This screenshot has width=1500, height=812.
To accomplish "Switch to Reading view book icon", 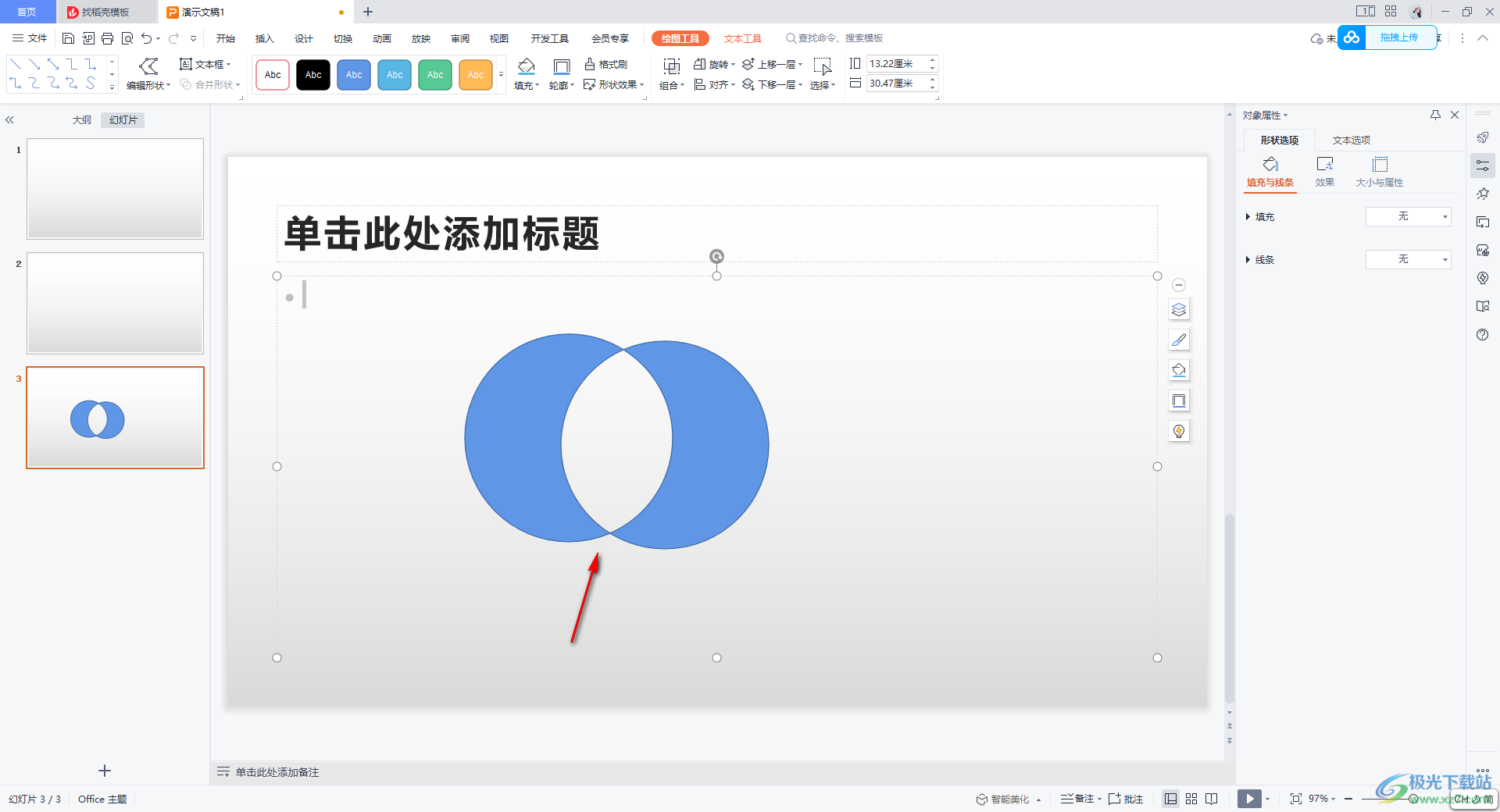I will tap(1212, 799).
